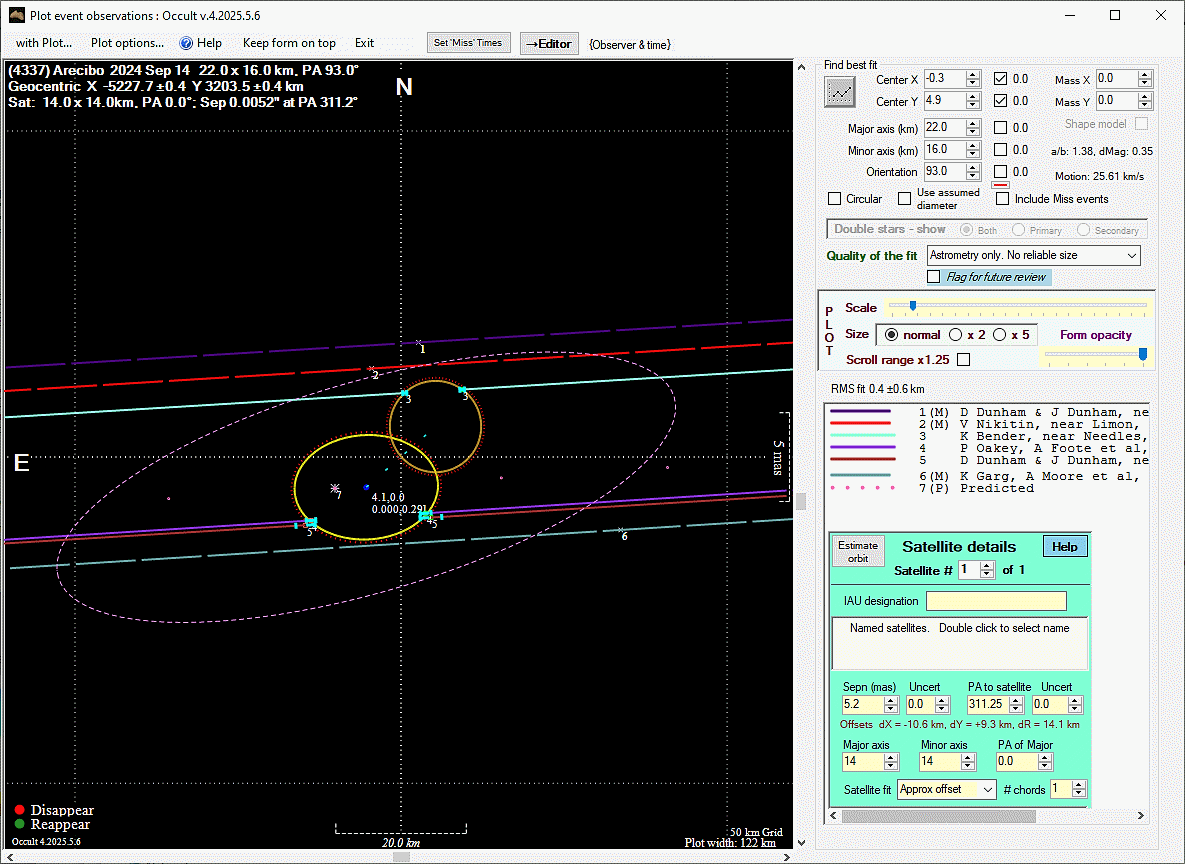Click the Satellite details Help button
Screen dimensions: 1185x864
(1065, 547)
